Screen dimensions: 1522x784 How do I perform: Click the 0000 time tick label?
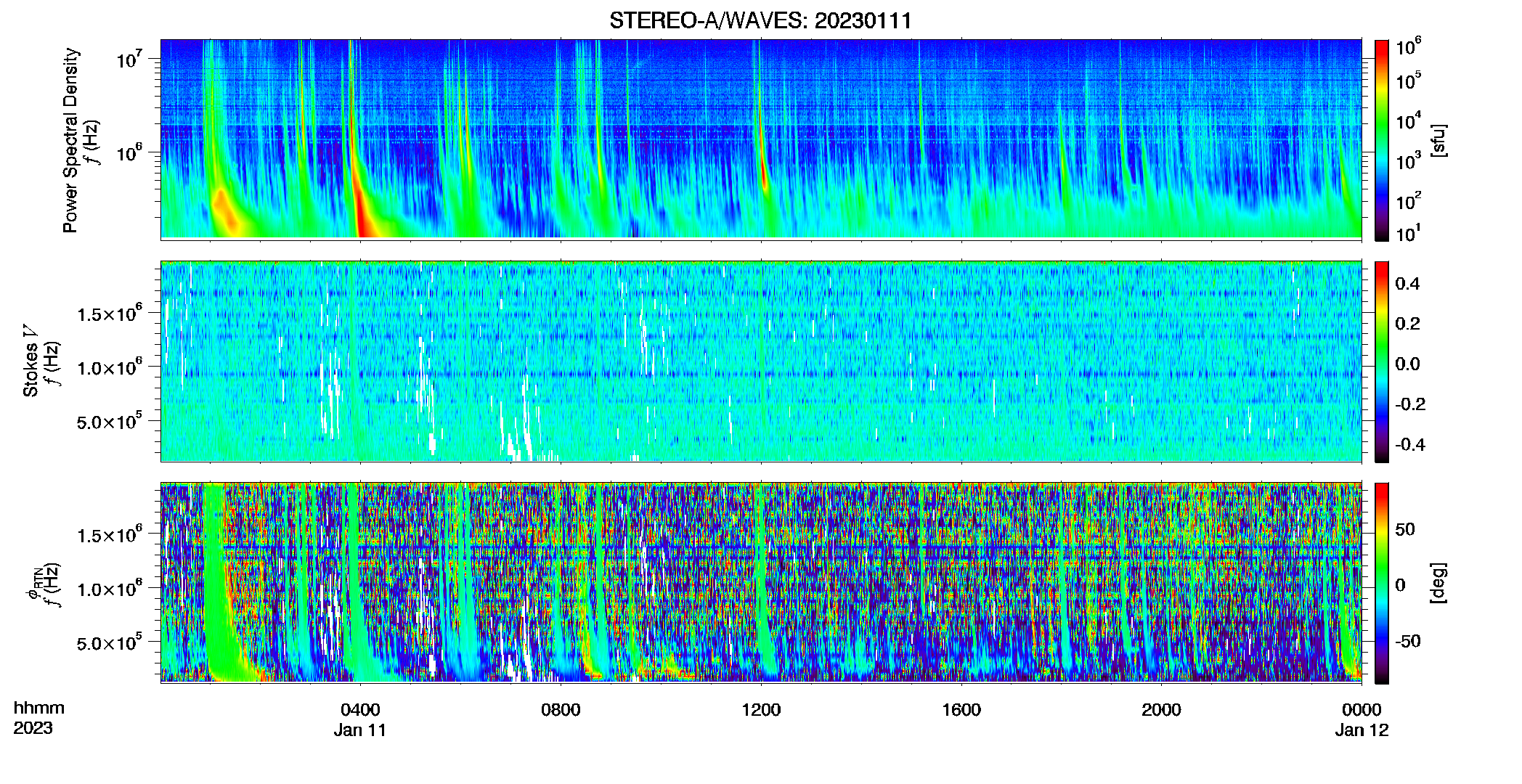[1362, 709]
